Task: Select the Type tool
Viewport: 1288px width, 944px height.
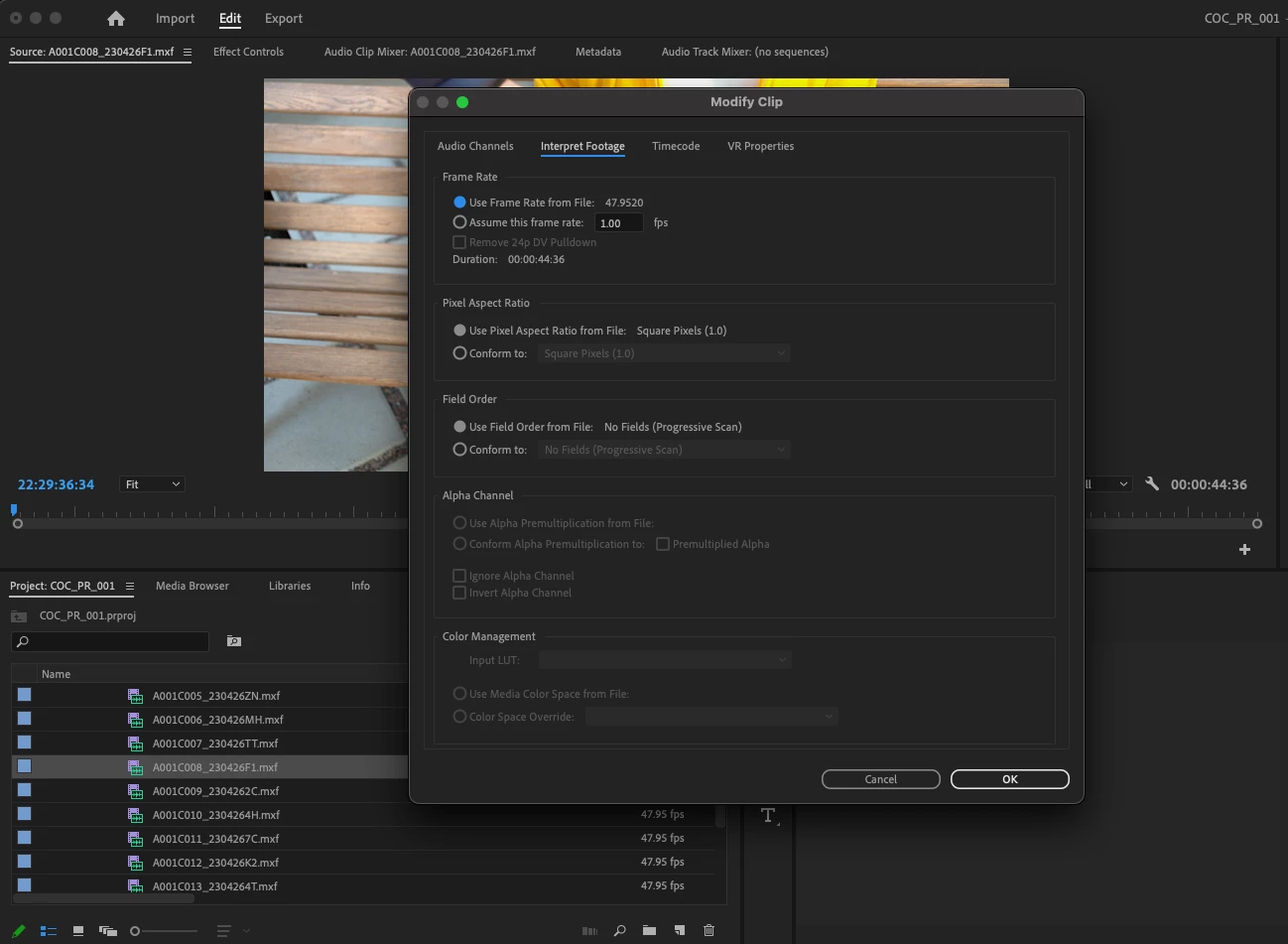Action: tap(769, 816)
